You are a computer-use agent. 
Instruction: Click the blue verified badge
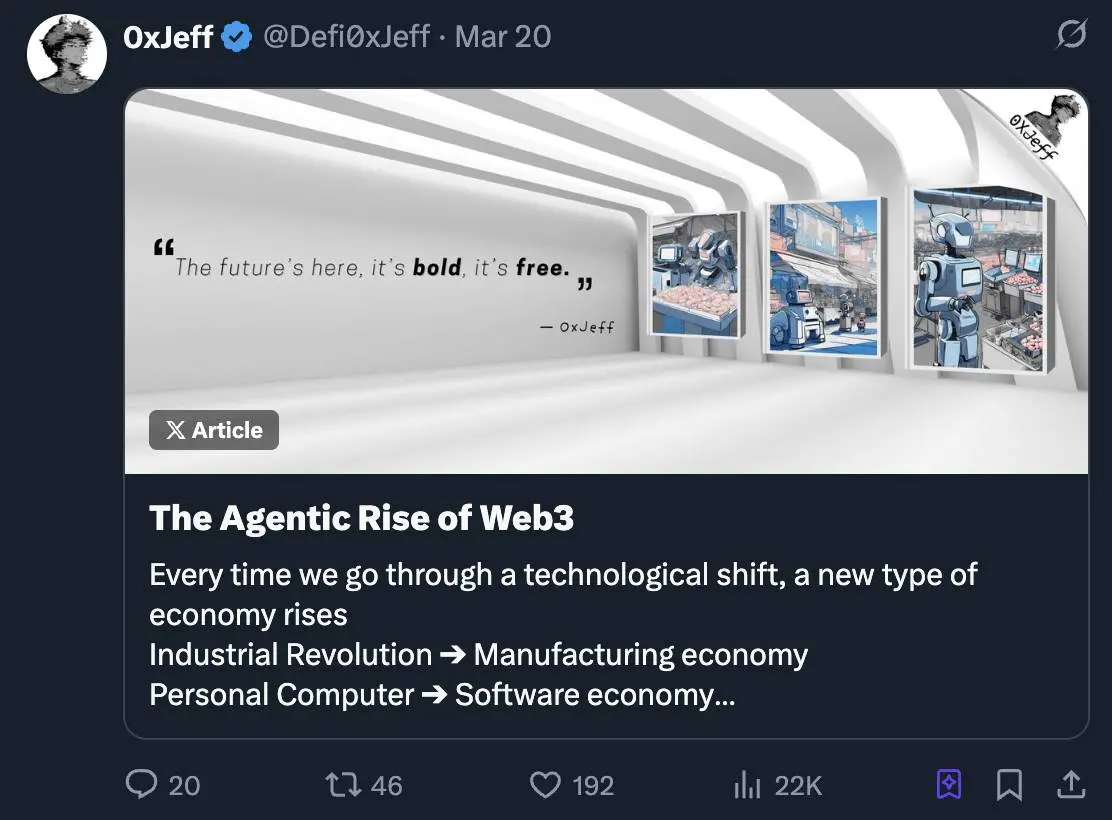237,37
